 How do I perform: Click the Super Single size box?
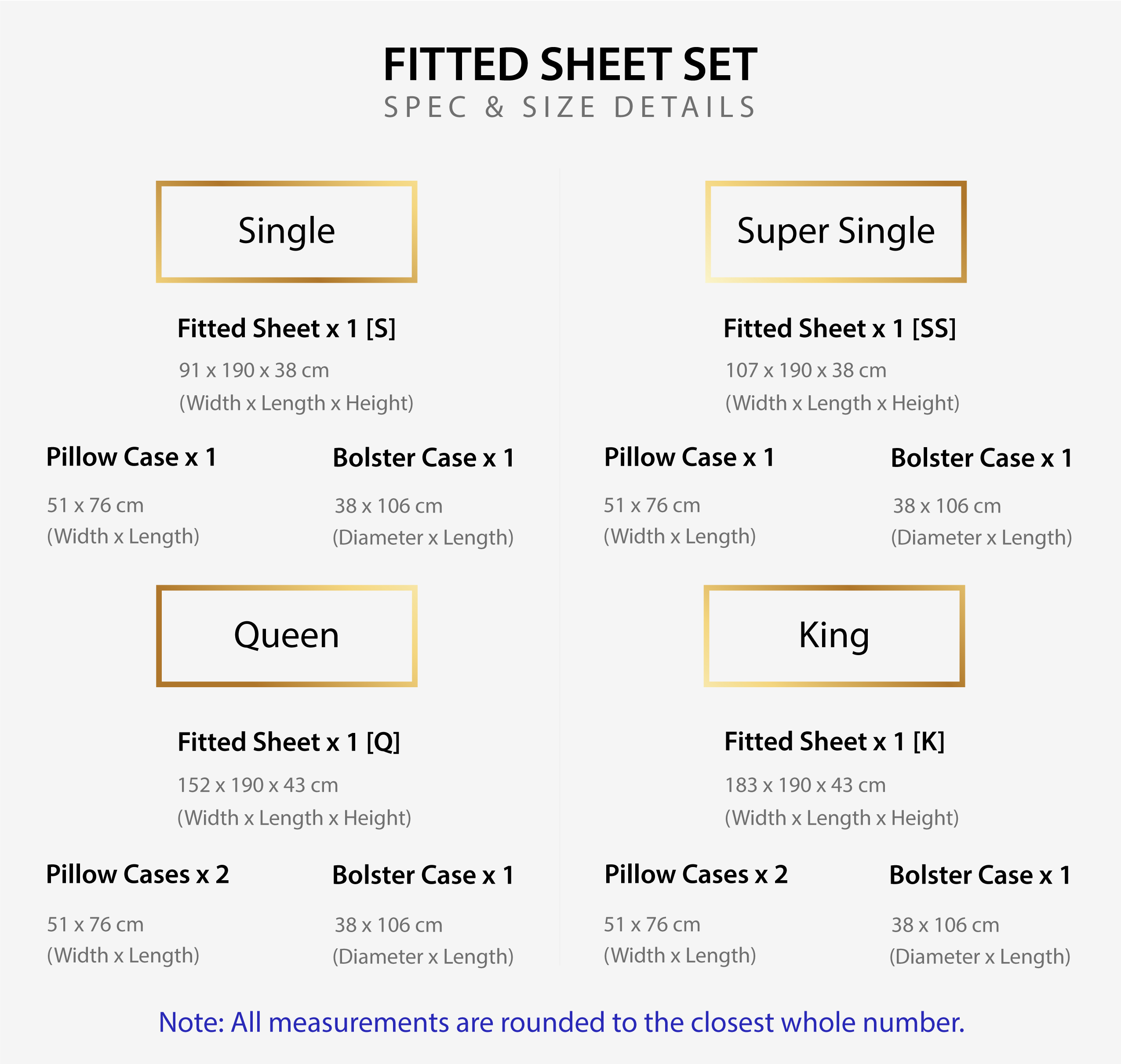835,231
